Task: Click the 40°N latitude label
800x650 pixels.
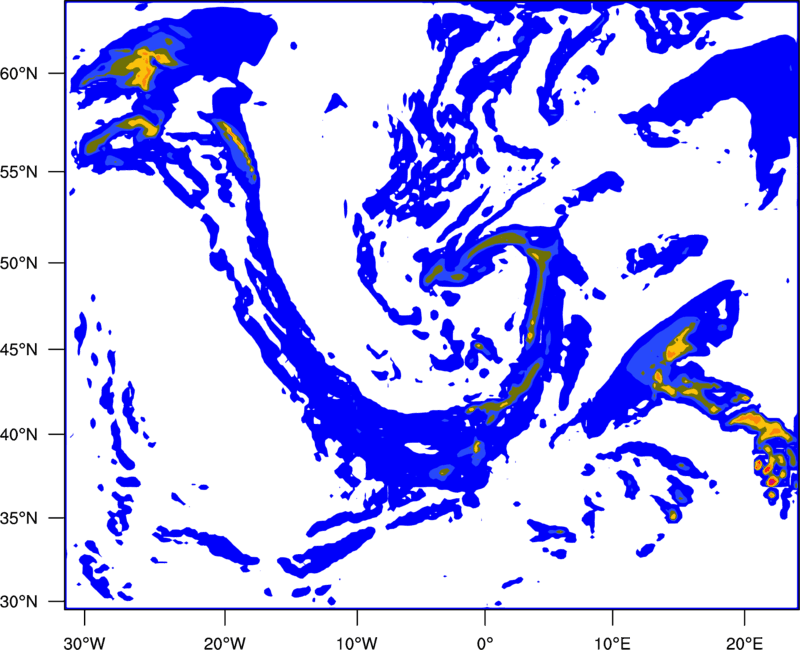Action: pyautogui.click(x=19, y=435)
